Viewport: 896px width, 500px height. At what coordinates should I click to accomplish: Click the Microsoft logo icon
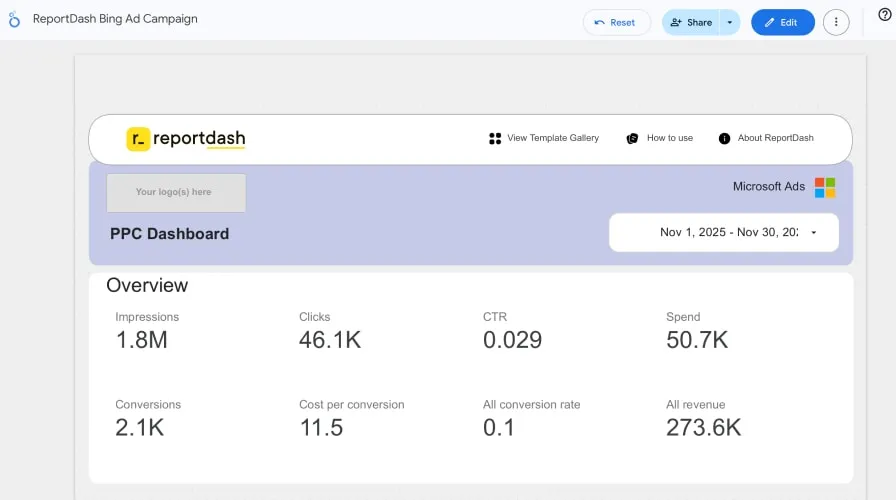point(825,187)
